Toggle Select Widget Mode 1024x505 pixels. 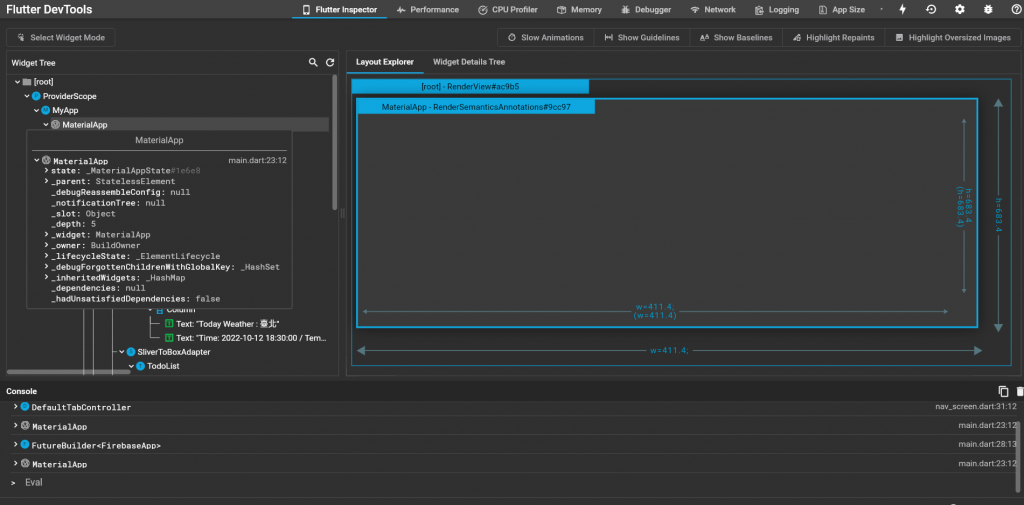61,37
